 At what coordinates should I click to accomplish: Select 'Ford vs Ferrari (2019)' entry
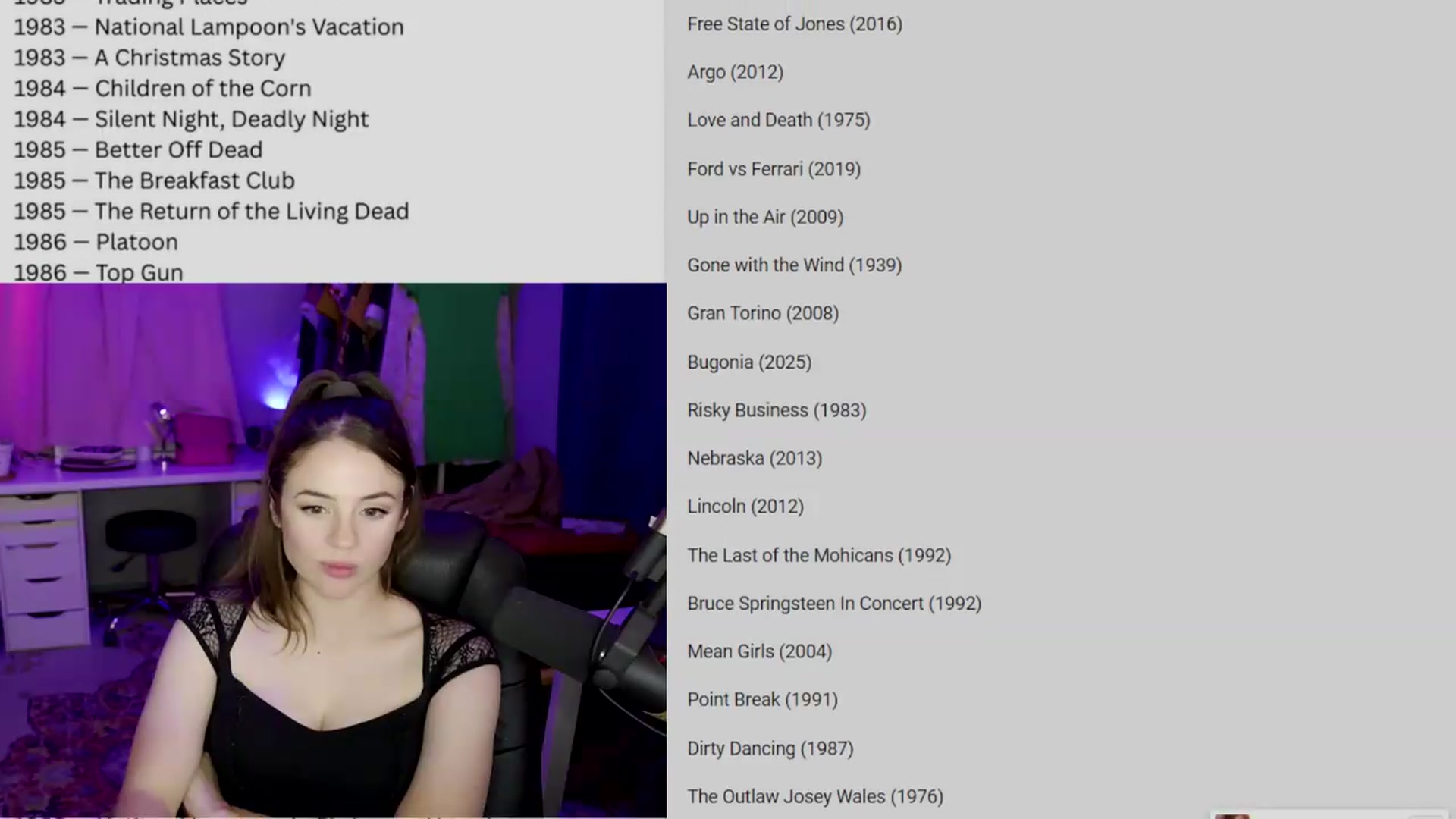point(773,169)
